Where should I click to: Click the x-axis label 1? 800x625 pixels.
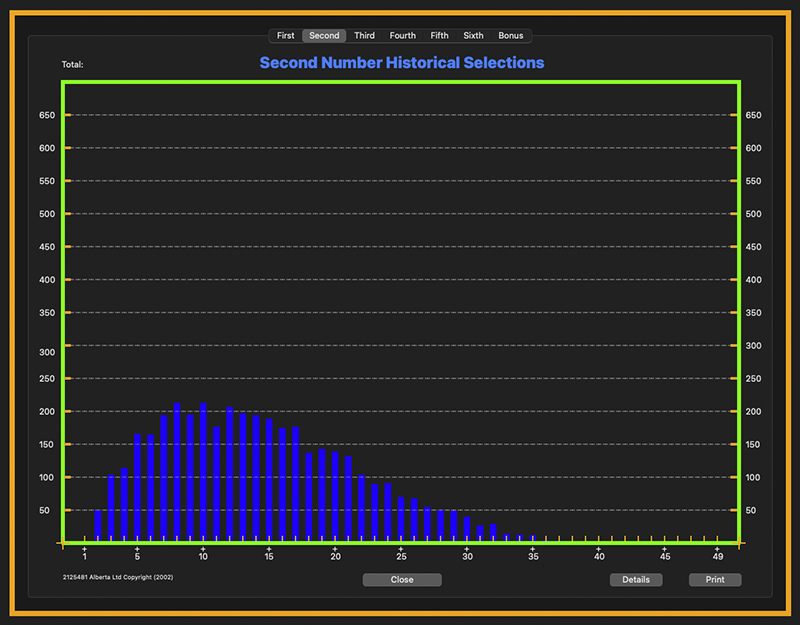[85, 557]
